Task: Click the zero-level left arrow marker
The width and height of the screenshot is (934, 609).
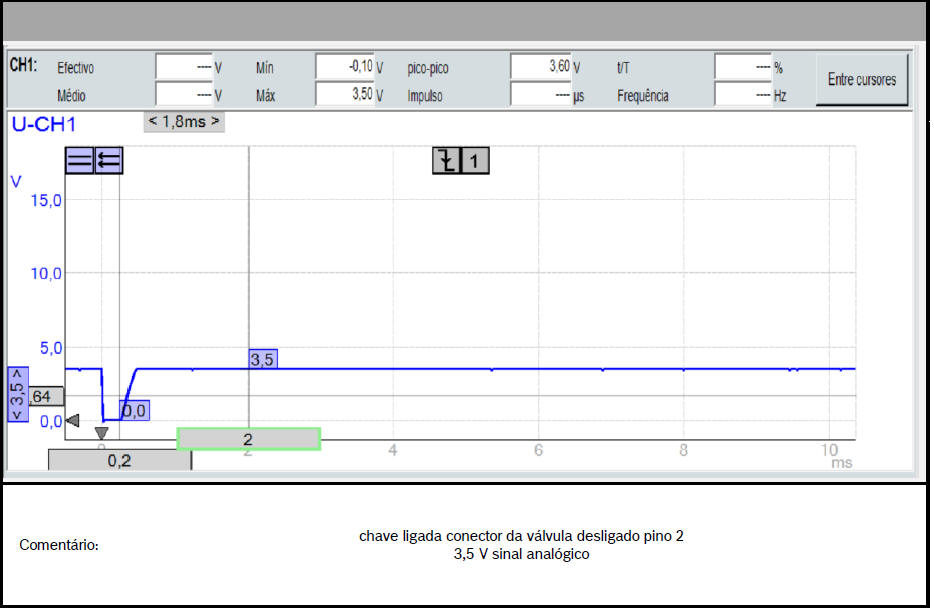Action: pos(72,421)
